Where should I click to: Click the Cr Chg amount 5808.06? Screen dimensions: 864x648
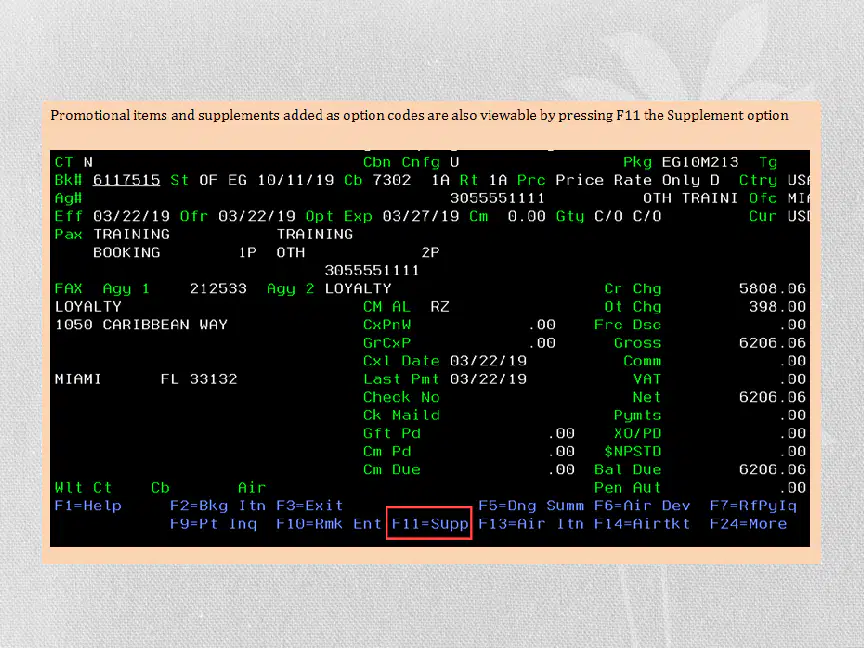tap(772, 289)
